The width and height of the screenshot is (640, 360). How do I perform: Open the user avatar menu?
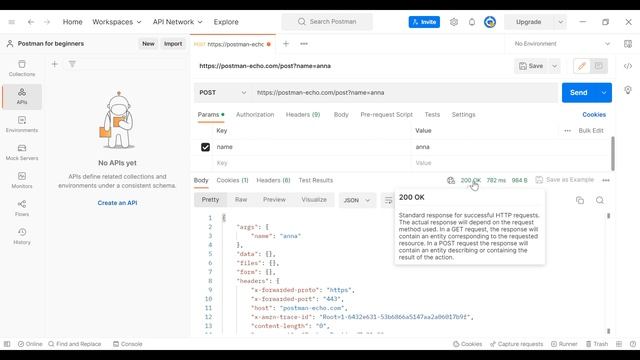[x=490, y=22]
